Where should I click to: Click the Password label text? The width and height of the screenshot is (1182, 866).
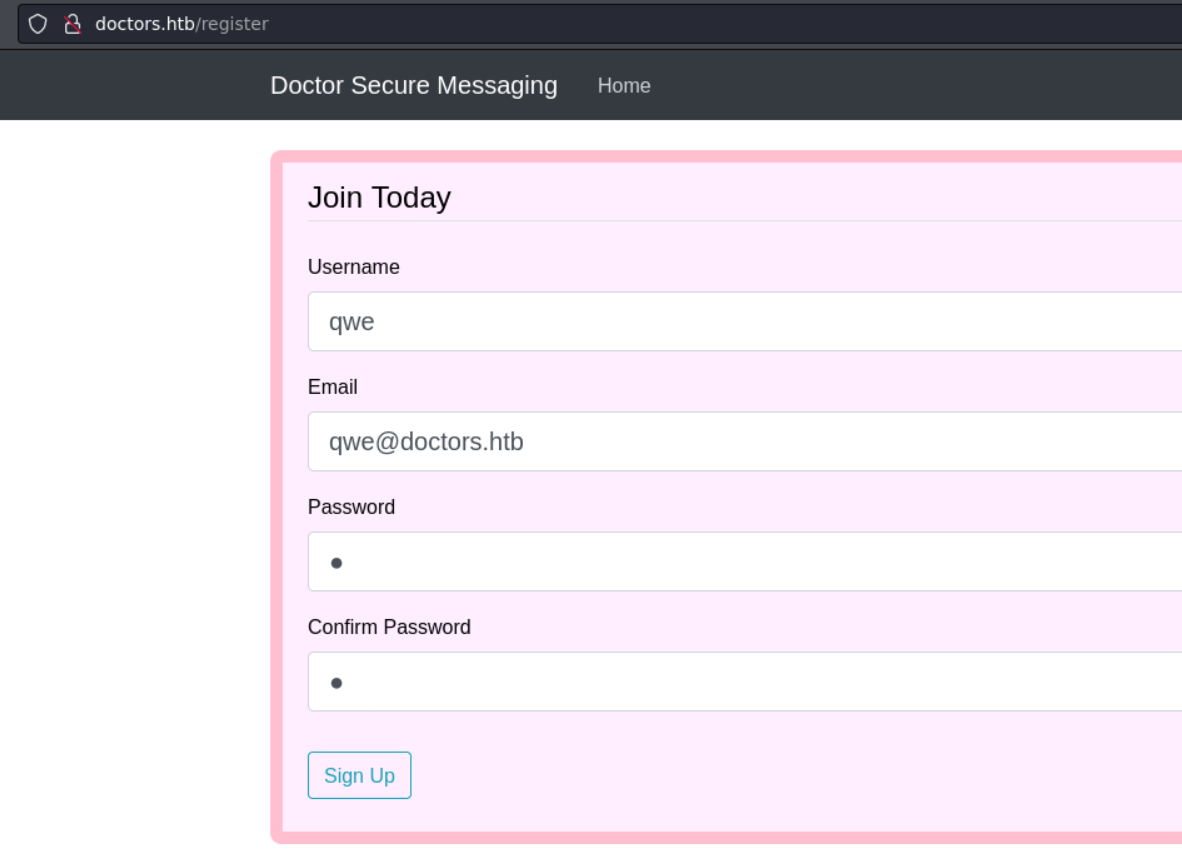pyautogui.click(x=351, y=506)
